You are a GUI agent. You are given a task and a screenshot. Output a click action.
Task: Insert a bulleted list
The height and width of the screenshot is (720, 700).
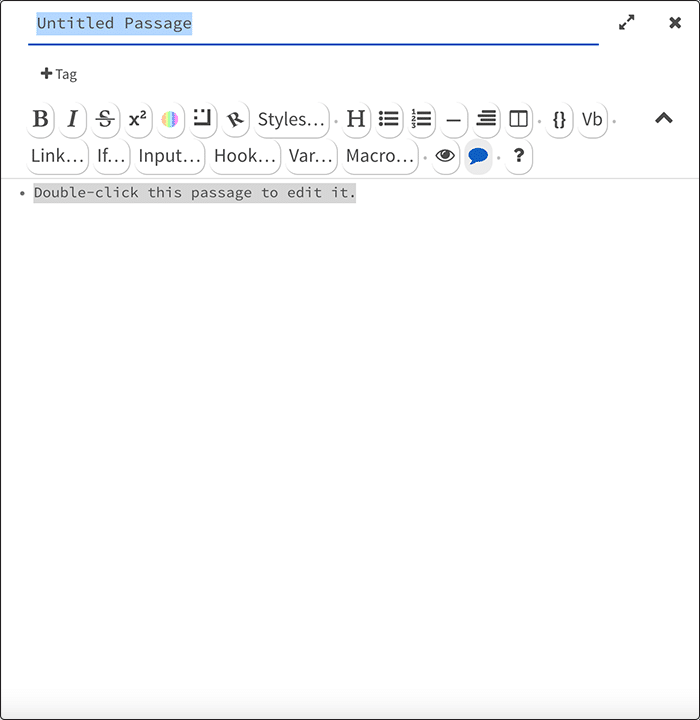click(x=389, y=120)
